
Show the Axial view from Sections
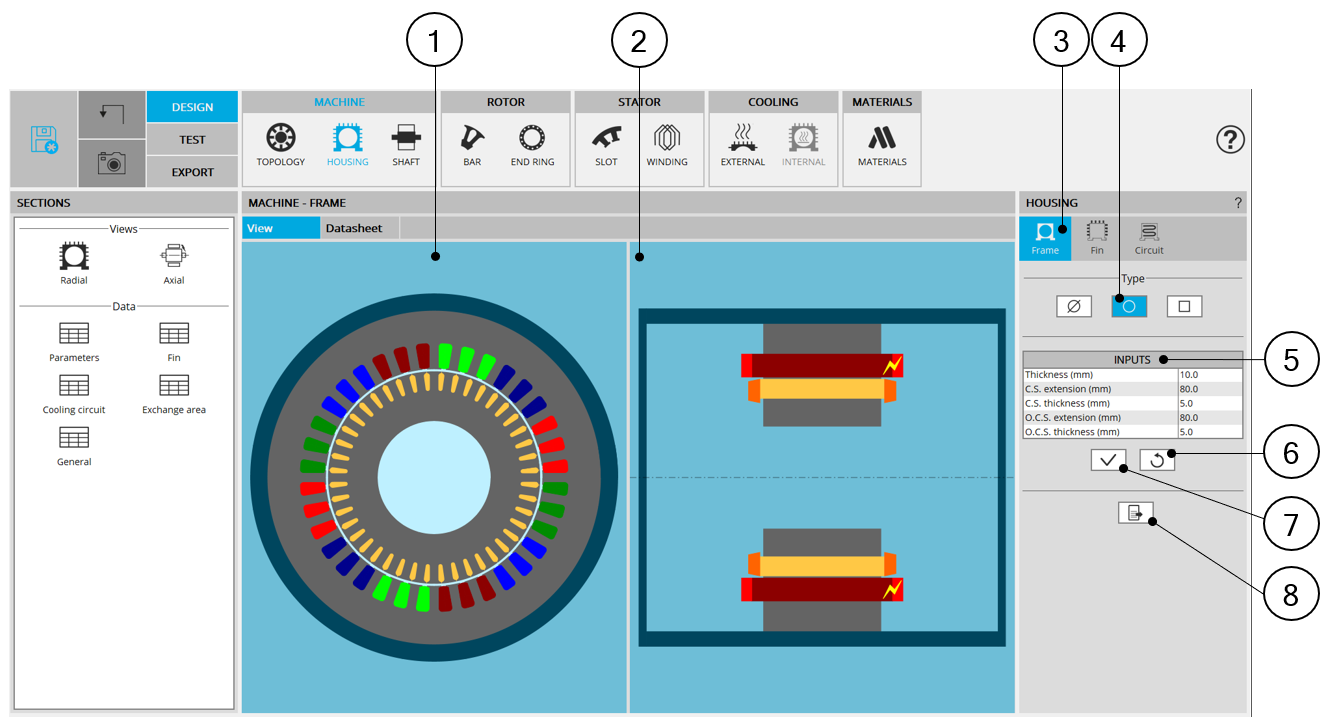click(x=174, y=264)
